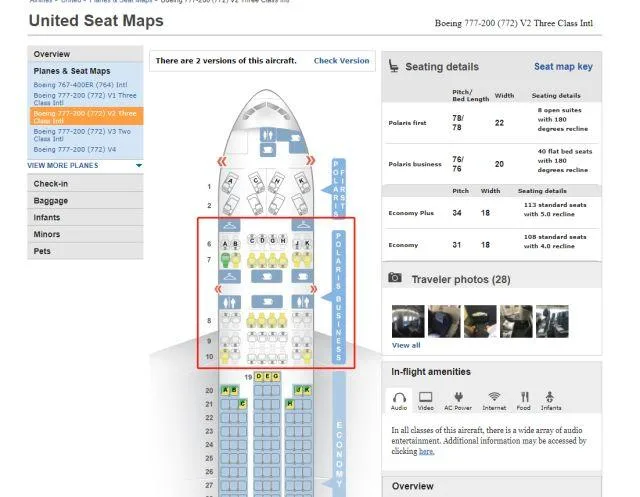Select Boeing 767-400ER (764) Intl plane

pos(80,85)
